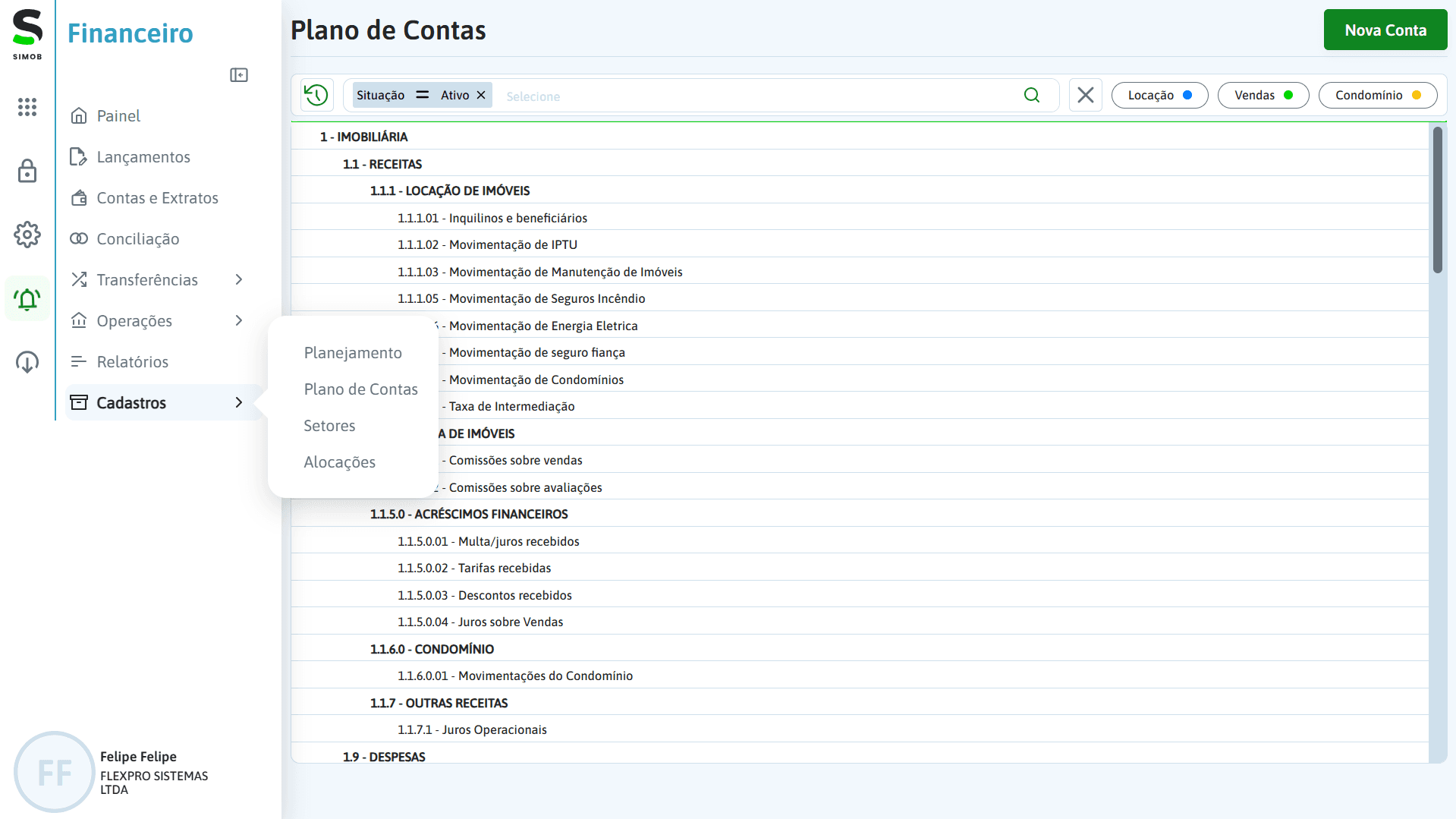Viewport: 1456px width, 819px height.
Task: Select Planejamento from the Cadastros submenu
Action: pyautogui.click(x=352, y=352)
